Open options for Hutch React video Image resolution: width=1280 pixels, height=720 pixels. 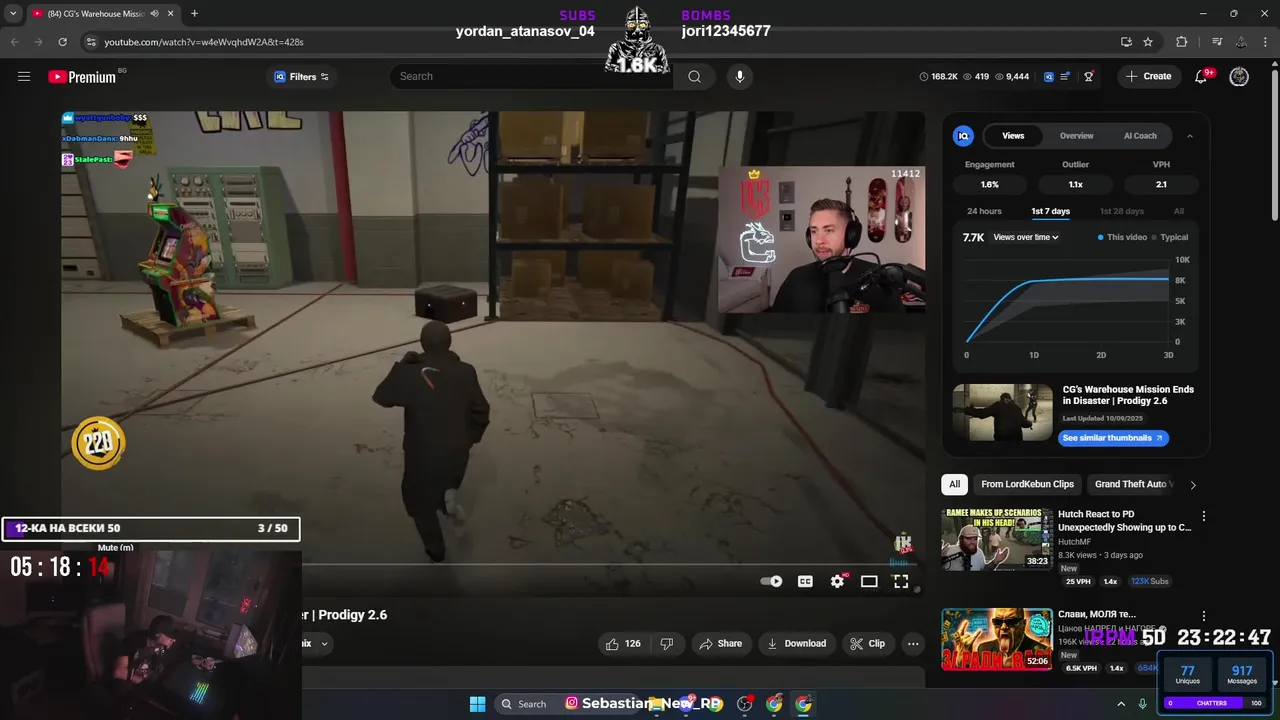click(x=1204, y=516)
